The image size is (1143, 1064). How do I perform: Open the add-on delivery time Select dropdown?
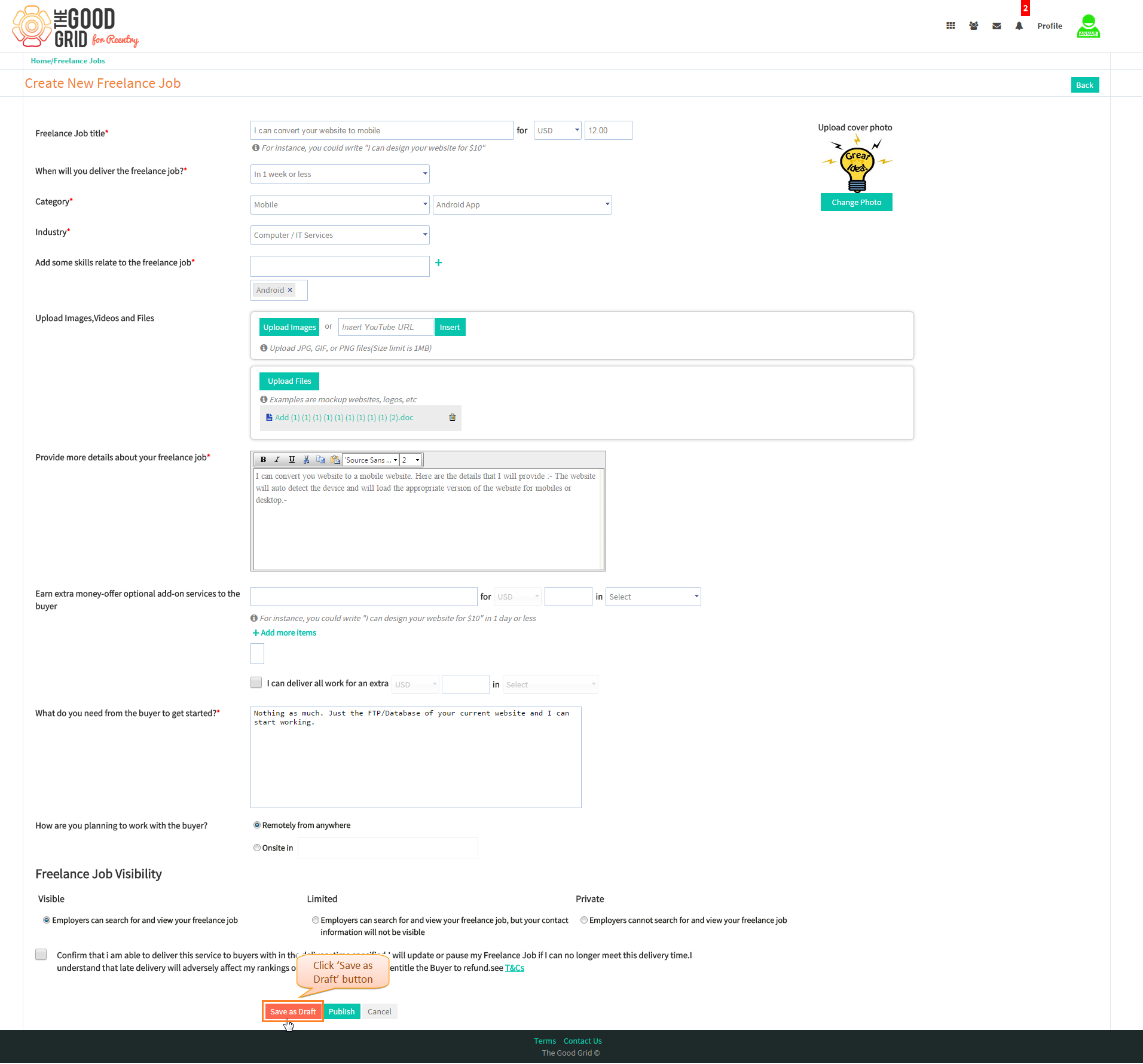click(653, 597)
